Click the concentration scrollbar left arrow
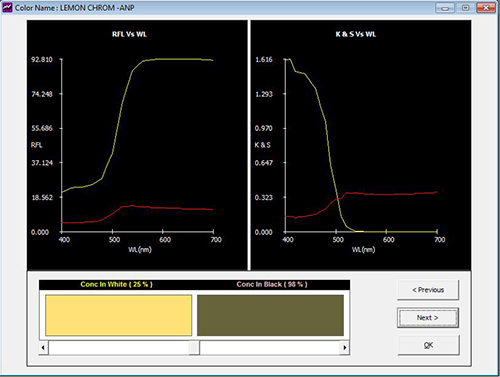This screenshot has height=377, width=500. pos(43,348)
